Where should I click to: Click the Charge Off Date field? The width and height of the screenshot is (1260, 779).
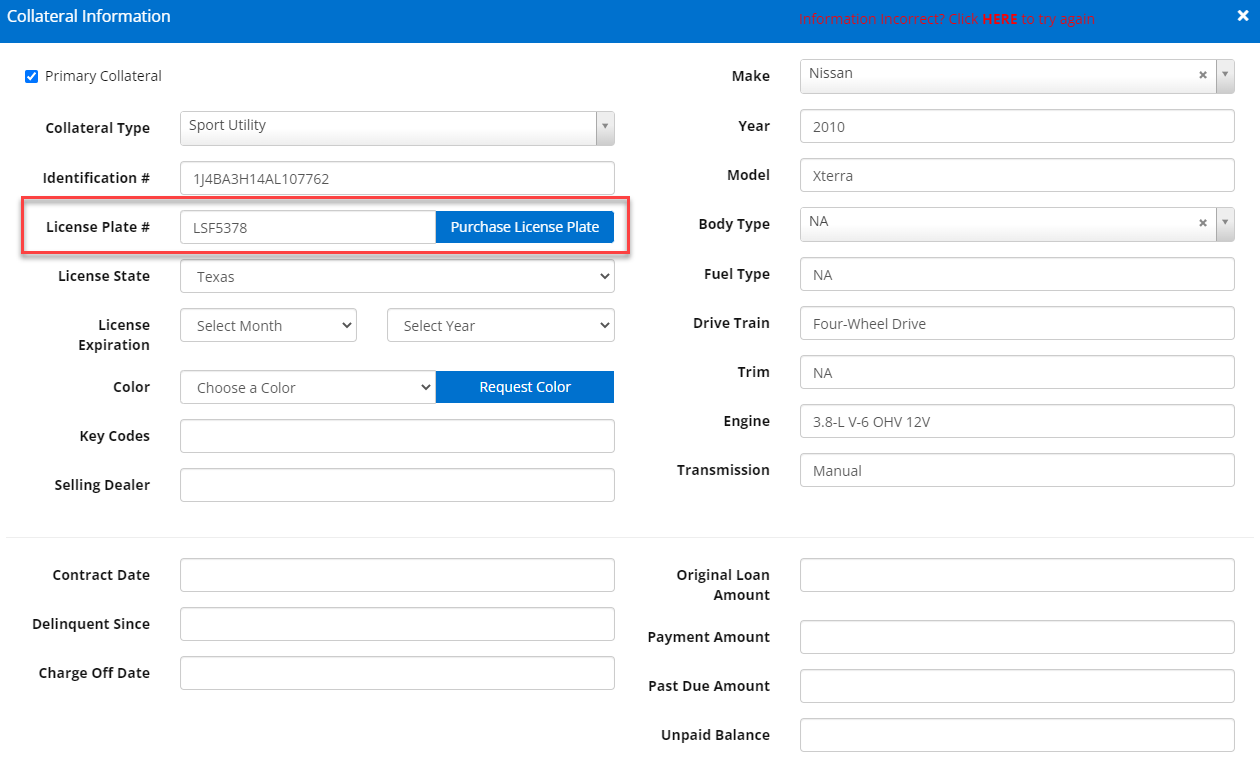point(397,673)
